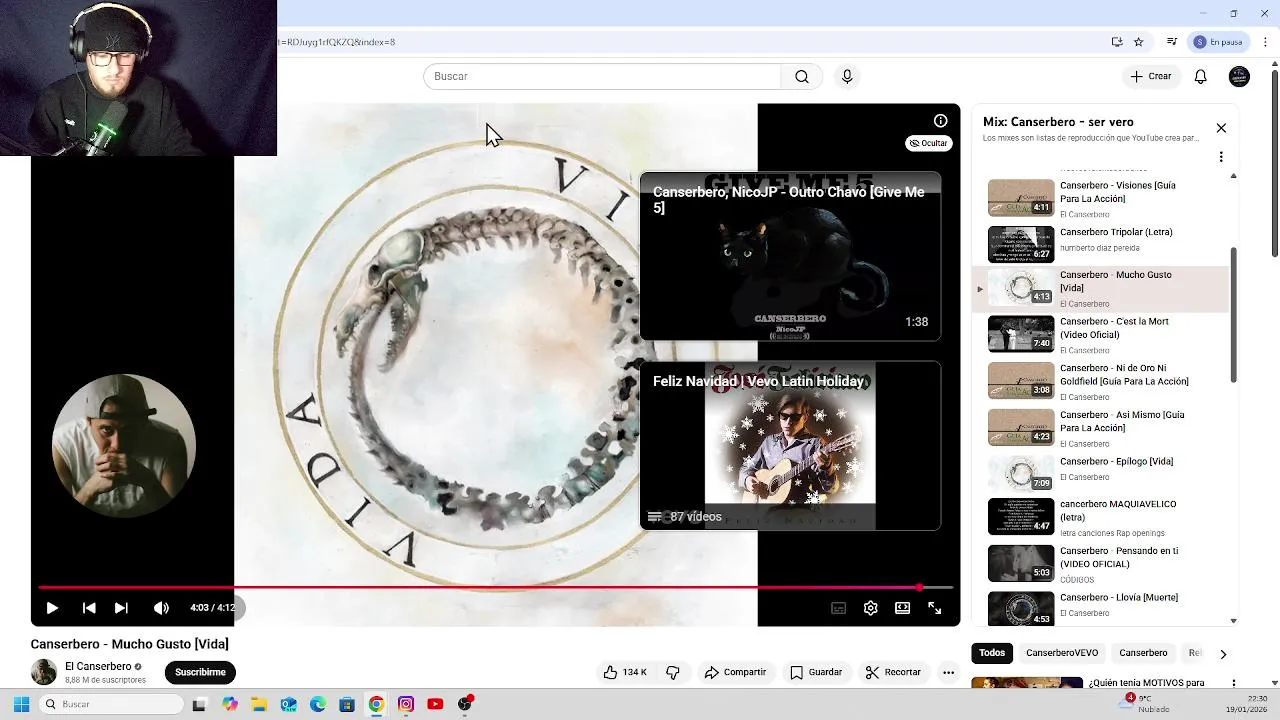Open the Feliz Navidad Vevo Latin Holiday playlist card
Screen dimensions: 1280x720
click(x=790, y=446)
